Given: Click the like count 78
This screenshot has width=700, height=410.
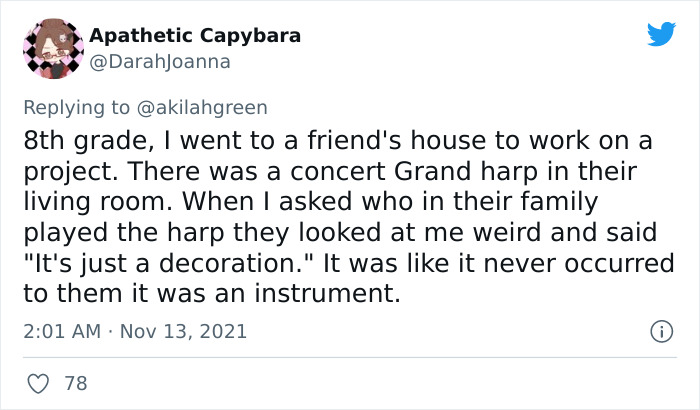Looking at the screenshot, I should (x=74, y=383).
